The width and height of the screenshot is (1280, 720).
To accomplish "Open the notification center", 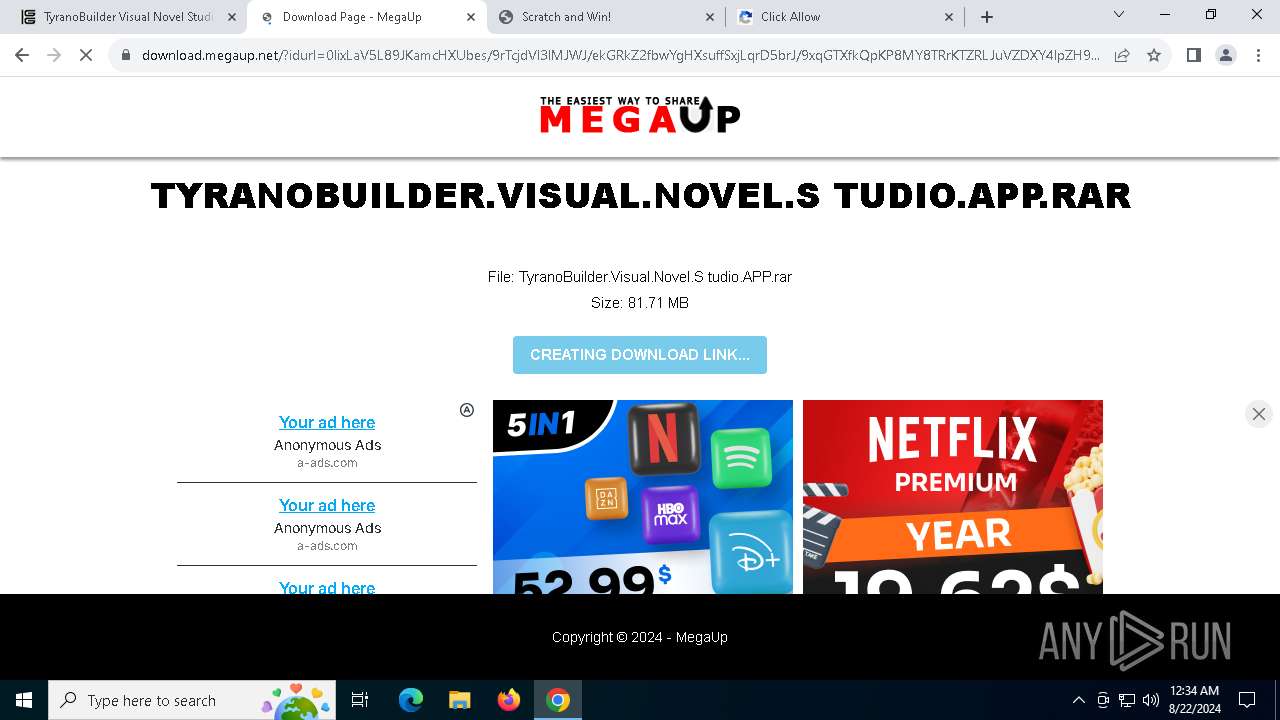I will [1247, 700].
